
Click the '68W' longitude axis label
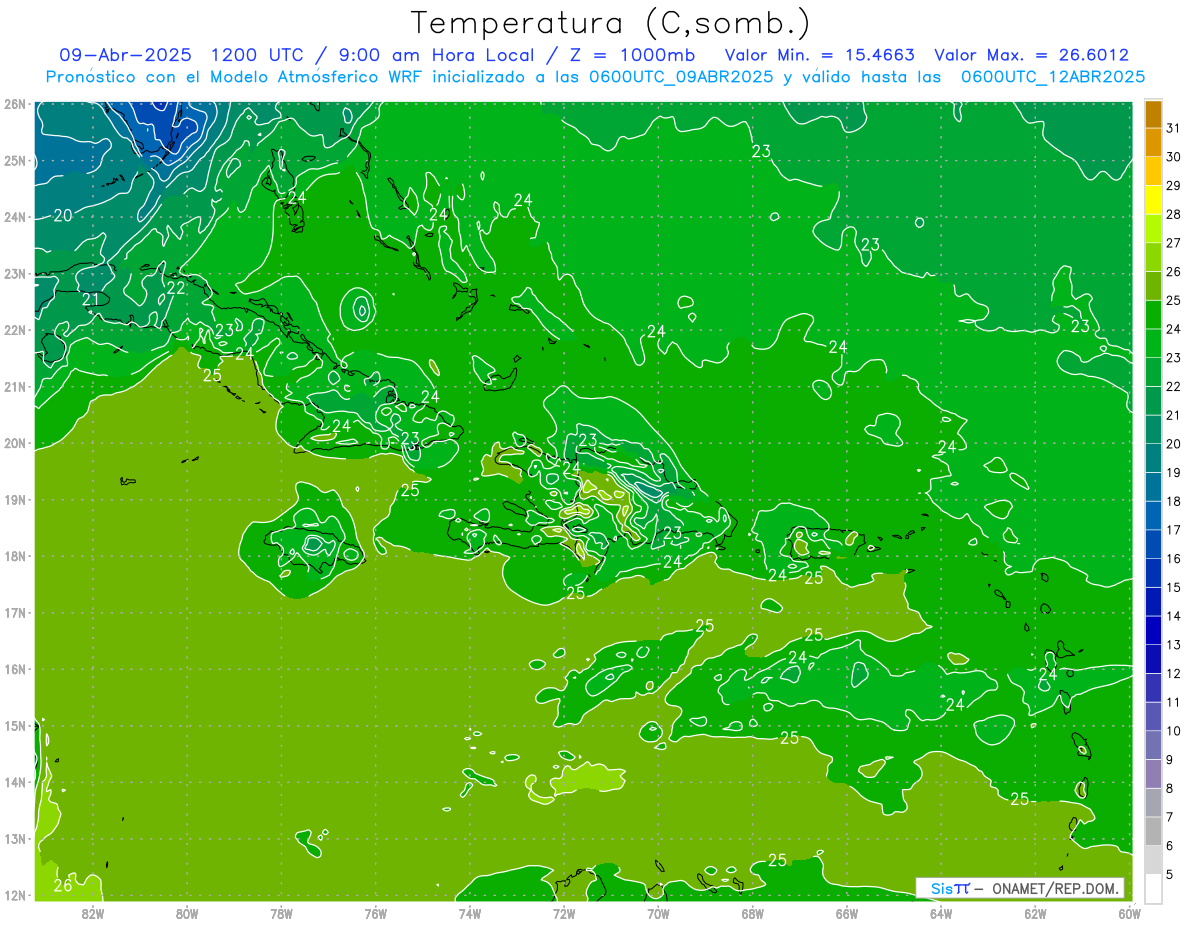click(753, 913)
